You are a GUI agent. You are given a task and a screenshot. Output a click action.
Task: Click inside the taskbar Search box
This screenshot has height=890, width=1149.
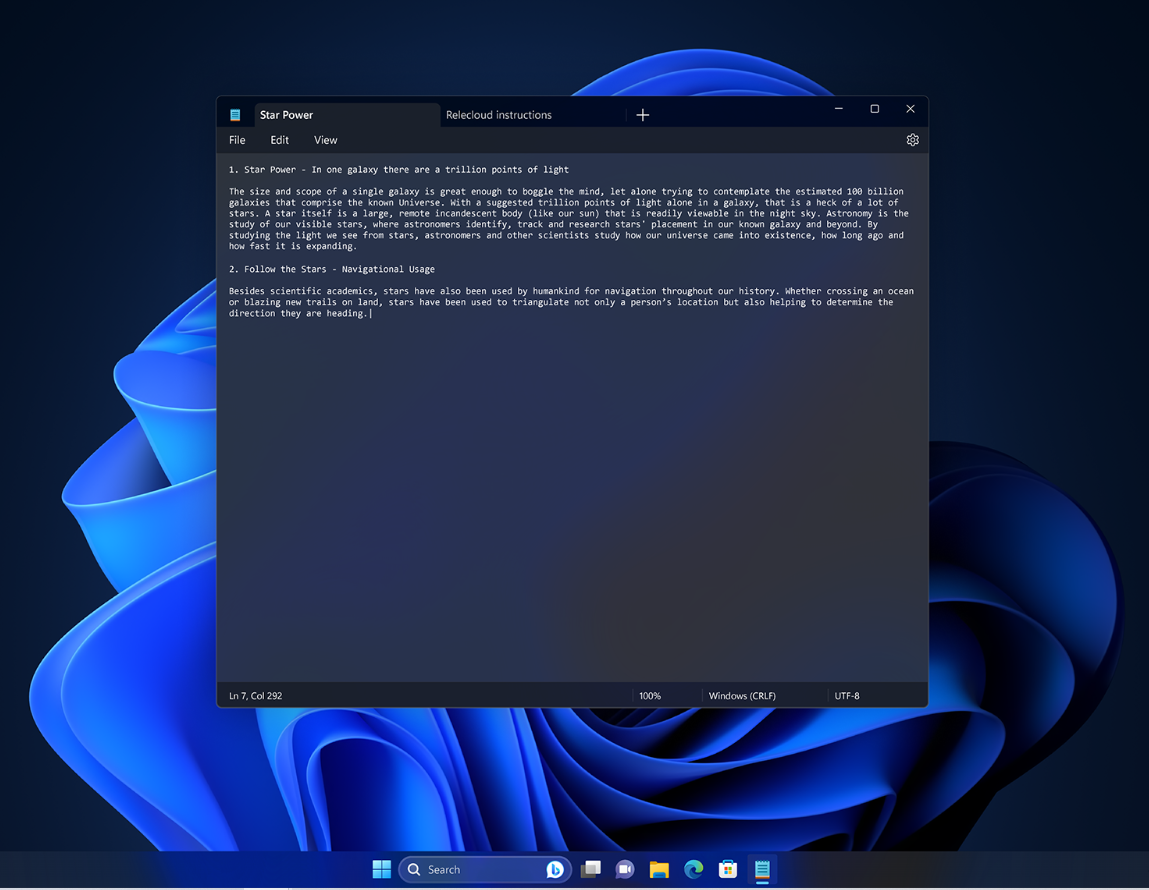[470, 869]
